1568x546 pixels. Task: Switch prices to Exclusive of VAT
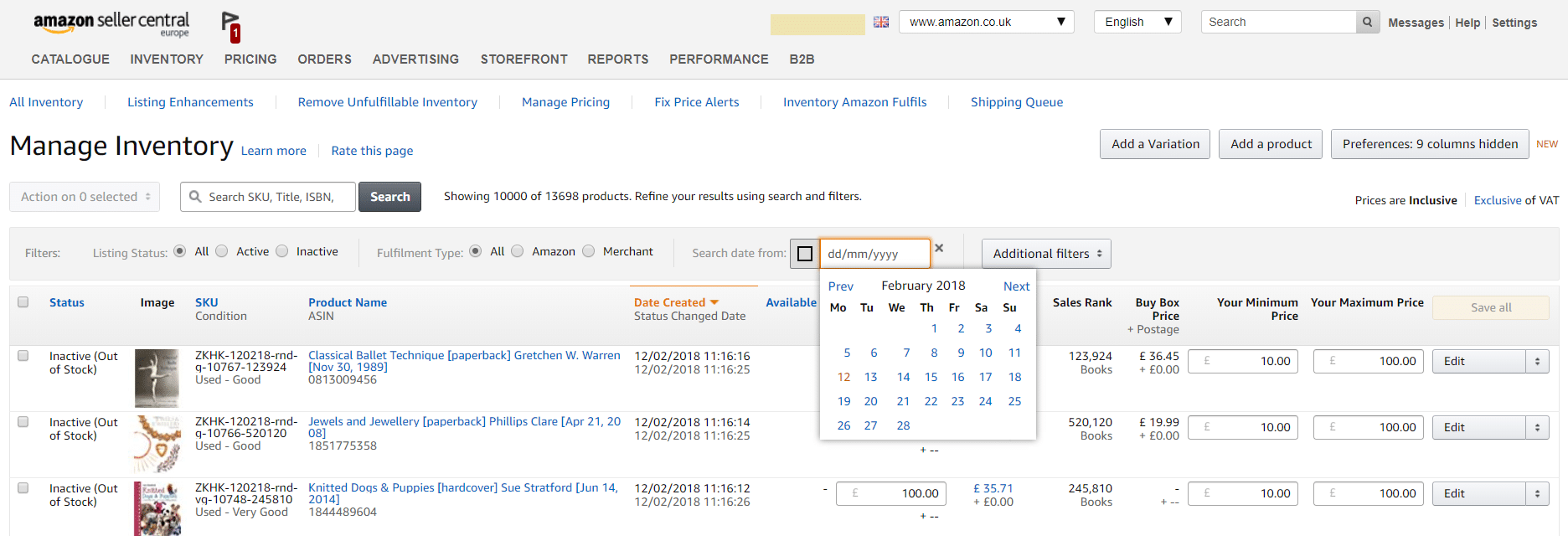point(1498,200)
